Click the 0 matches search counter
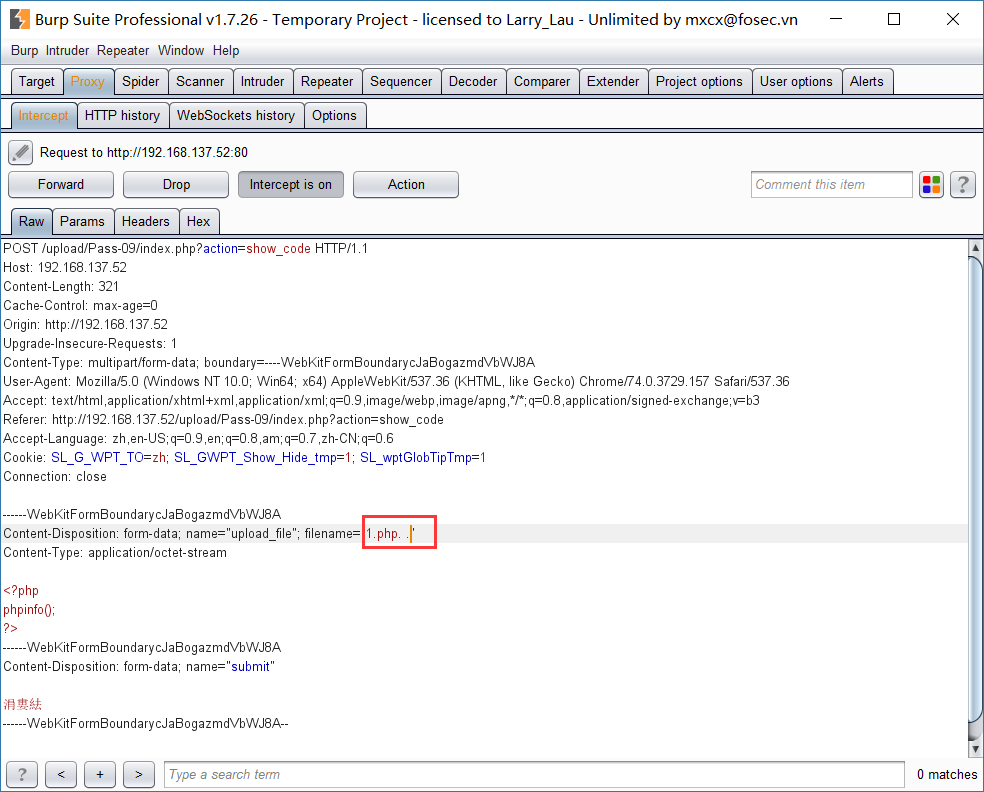This screenshot has height=792, width=984. pos(947,774)
